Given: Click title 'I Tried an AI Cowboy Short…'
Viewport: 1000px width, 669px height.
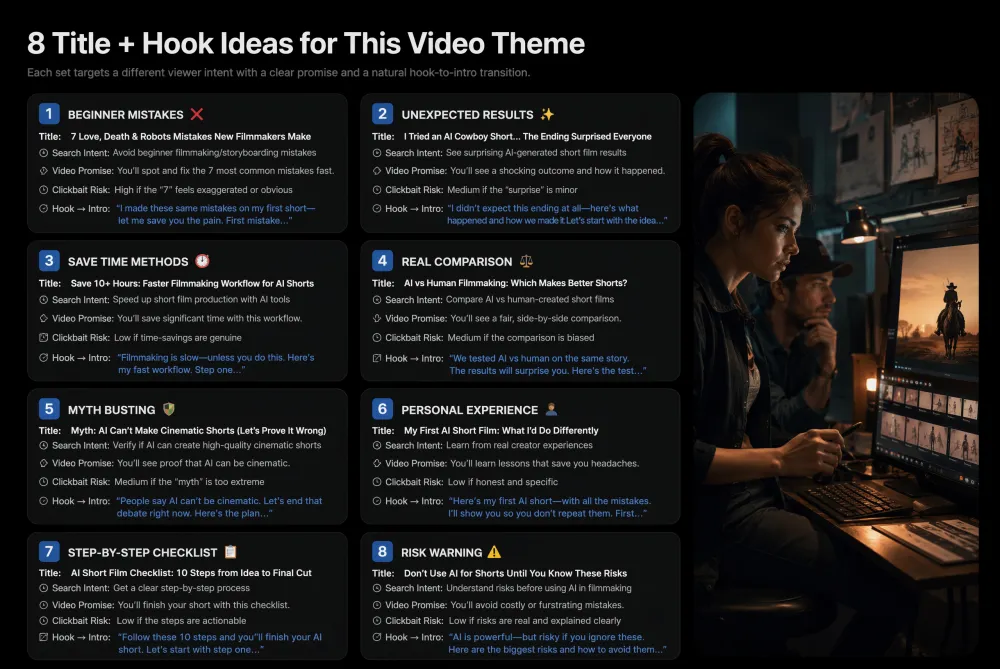Looking at the screenshot, I should pos(527,136).
